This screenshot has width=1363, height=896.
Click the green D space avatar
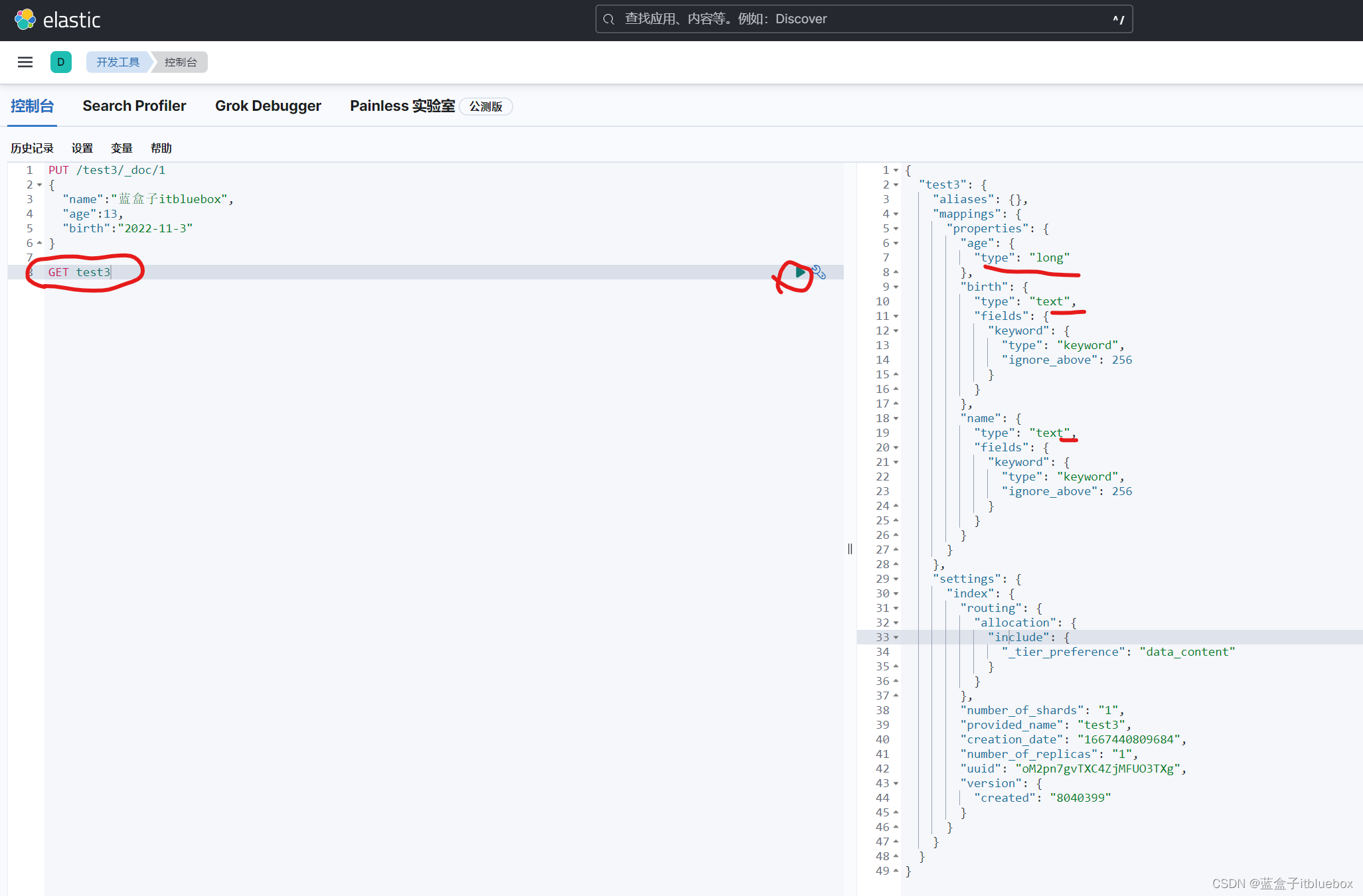(61, 62)
